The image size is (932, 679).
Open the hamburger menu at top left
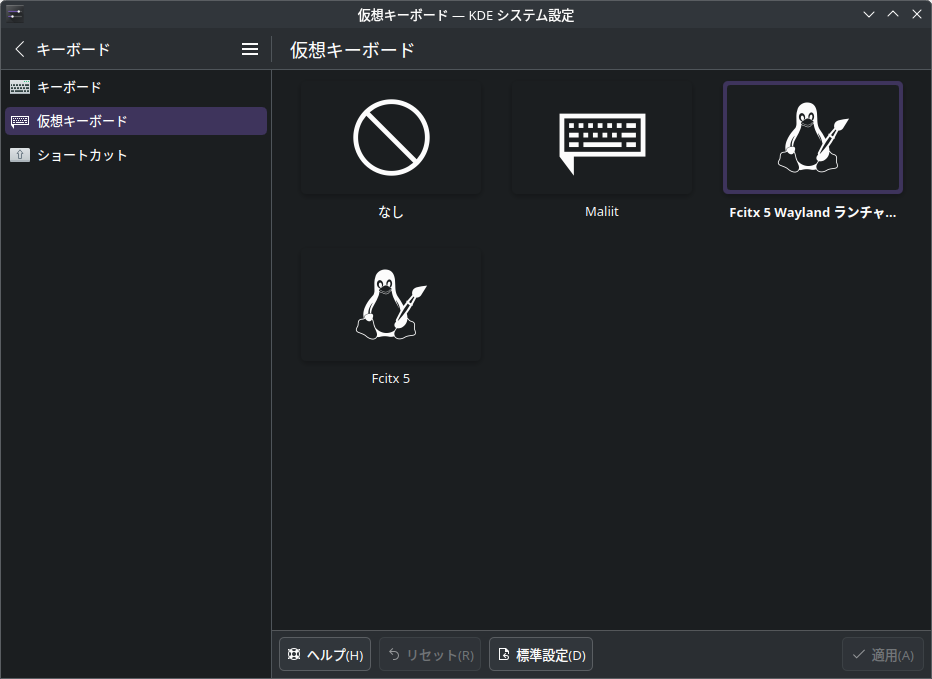tap(249, 48)
